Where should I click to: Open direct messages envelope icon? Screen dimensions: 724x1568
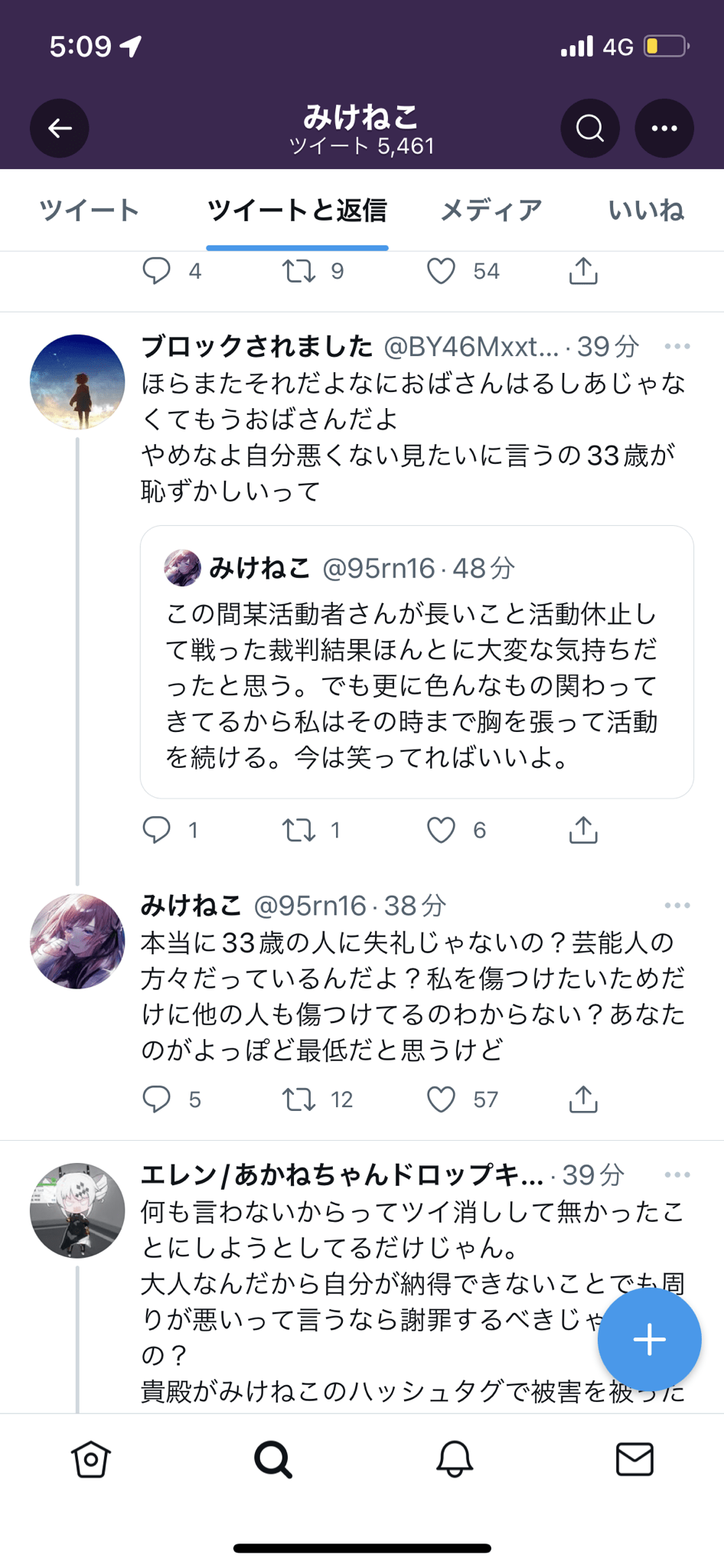634,1459
